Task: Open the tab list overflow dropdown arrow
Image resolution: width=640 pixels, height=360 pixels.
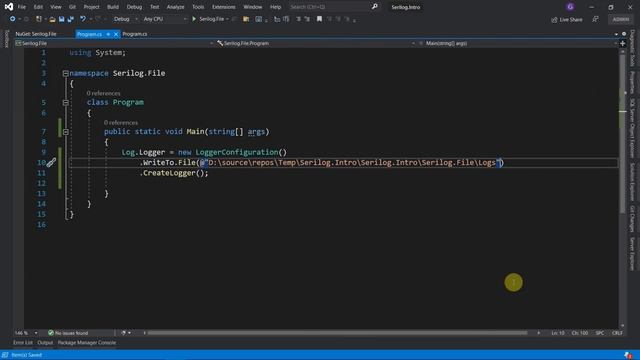Action: click(x=616, y=34)
